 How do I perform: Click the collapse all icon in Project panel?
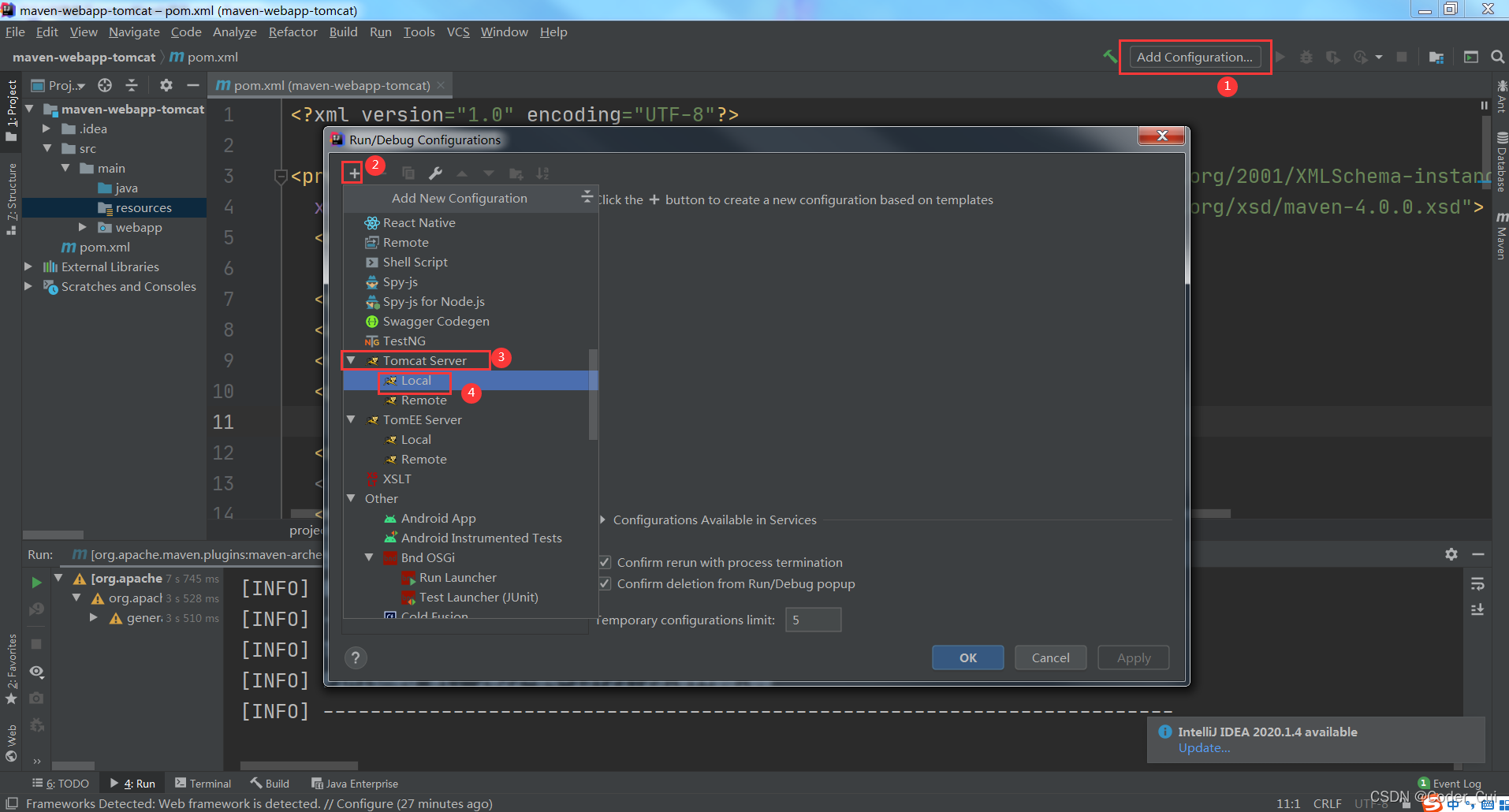tap(132, 85)
